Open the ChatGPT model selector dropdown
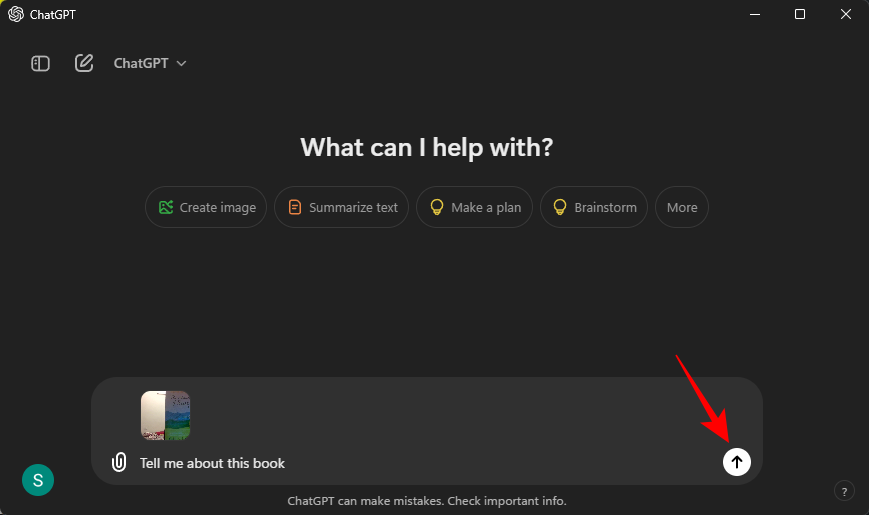Screen dimensions: 869x515 [150, 63]
